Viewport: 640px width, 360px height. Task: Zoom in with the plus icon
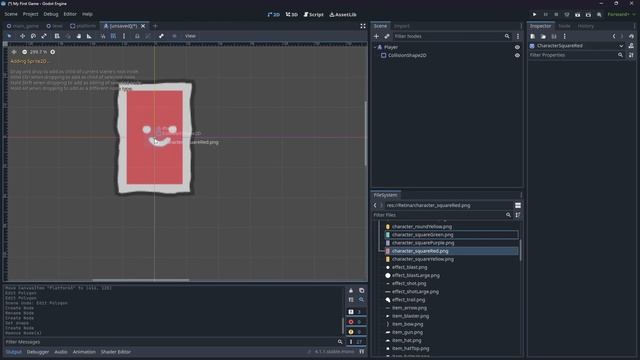tap(53, 52)
